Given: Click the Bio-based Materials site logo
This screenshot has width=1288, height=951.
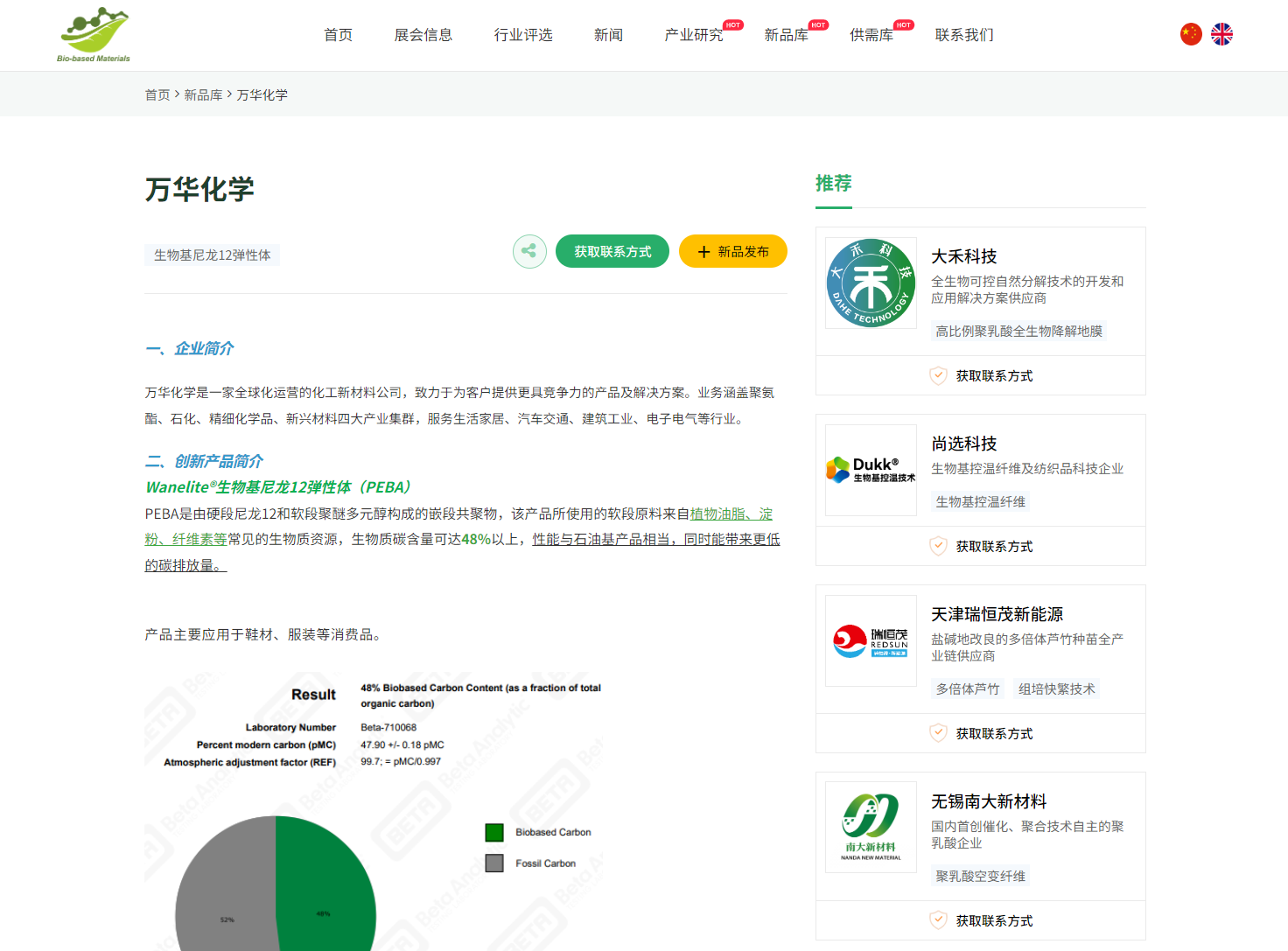Looking at the screenshot, I should tap(94, 35).
